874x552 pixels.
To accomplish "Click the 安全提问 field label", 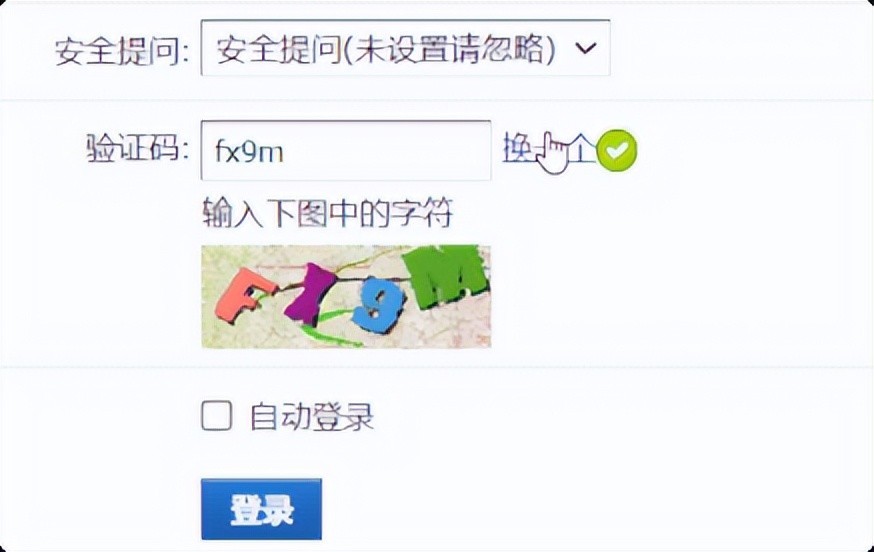I will (122, 52).
